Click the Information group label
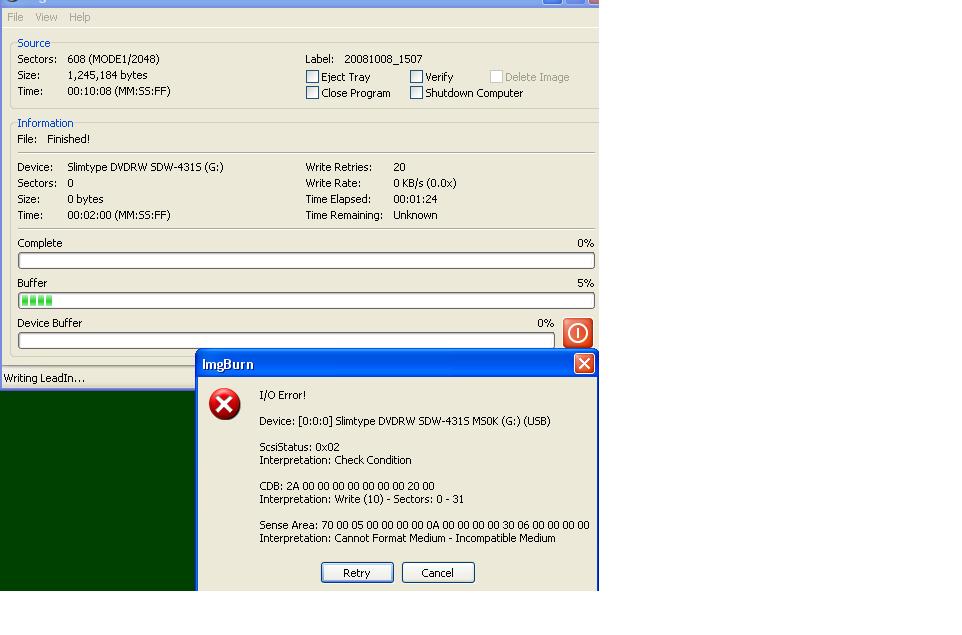The width and height of the screenshot is (962, 635). [x=45, y=123]
